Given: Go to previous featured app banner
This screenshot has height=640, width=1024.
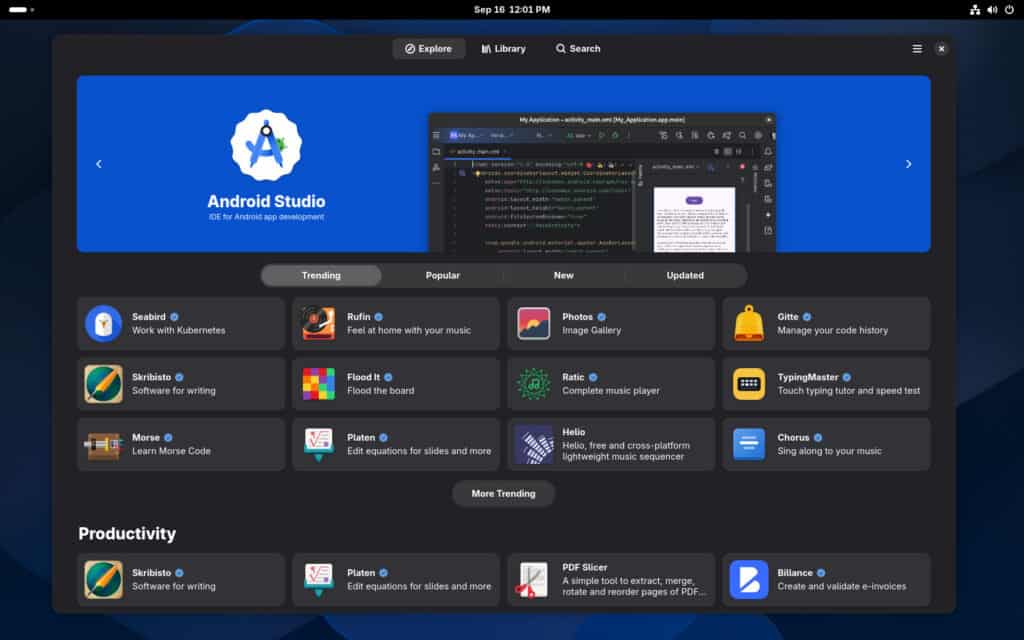Looking at the screenshot, I should click(x=99, y=164).
